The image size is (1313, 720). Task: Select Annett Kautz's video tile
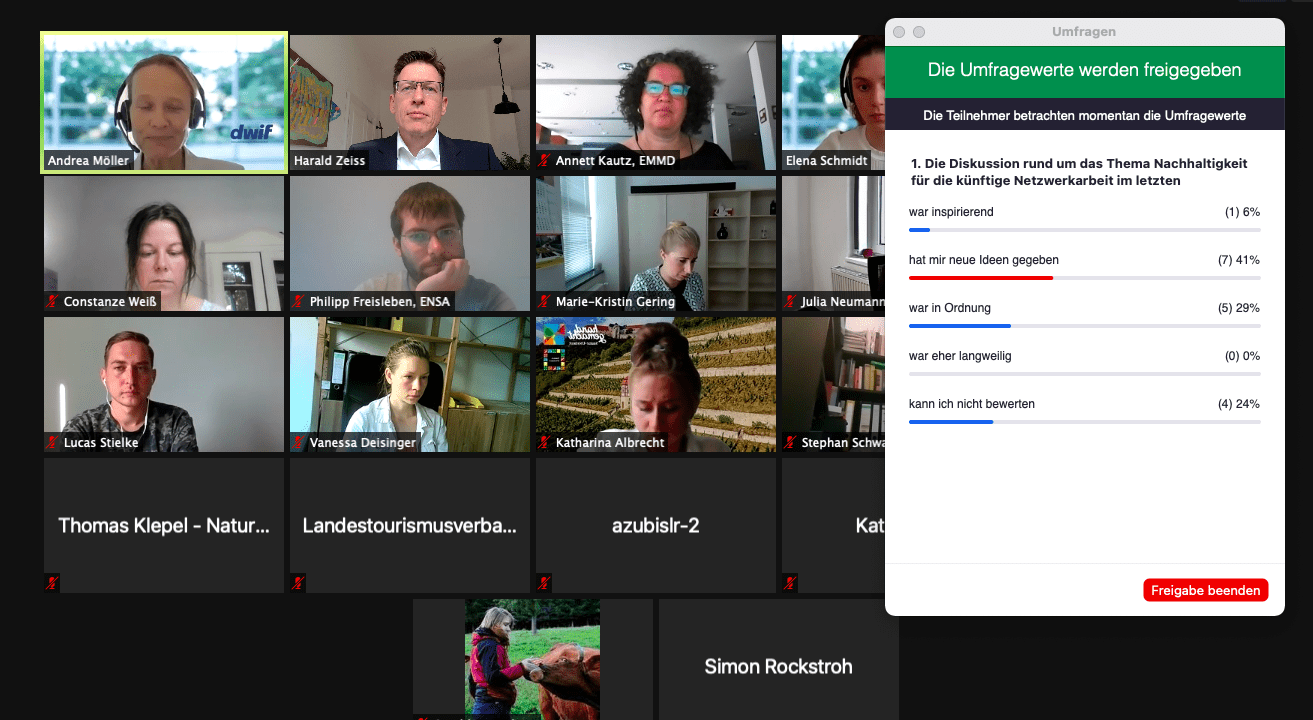tap(656, 103)
